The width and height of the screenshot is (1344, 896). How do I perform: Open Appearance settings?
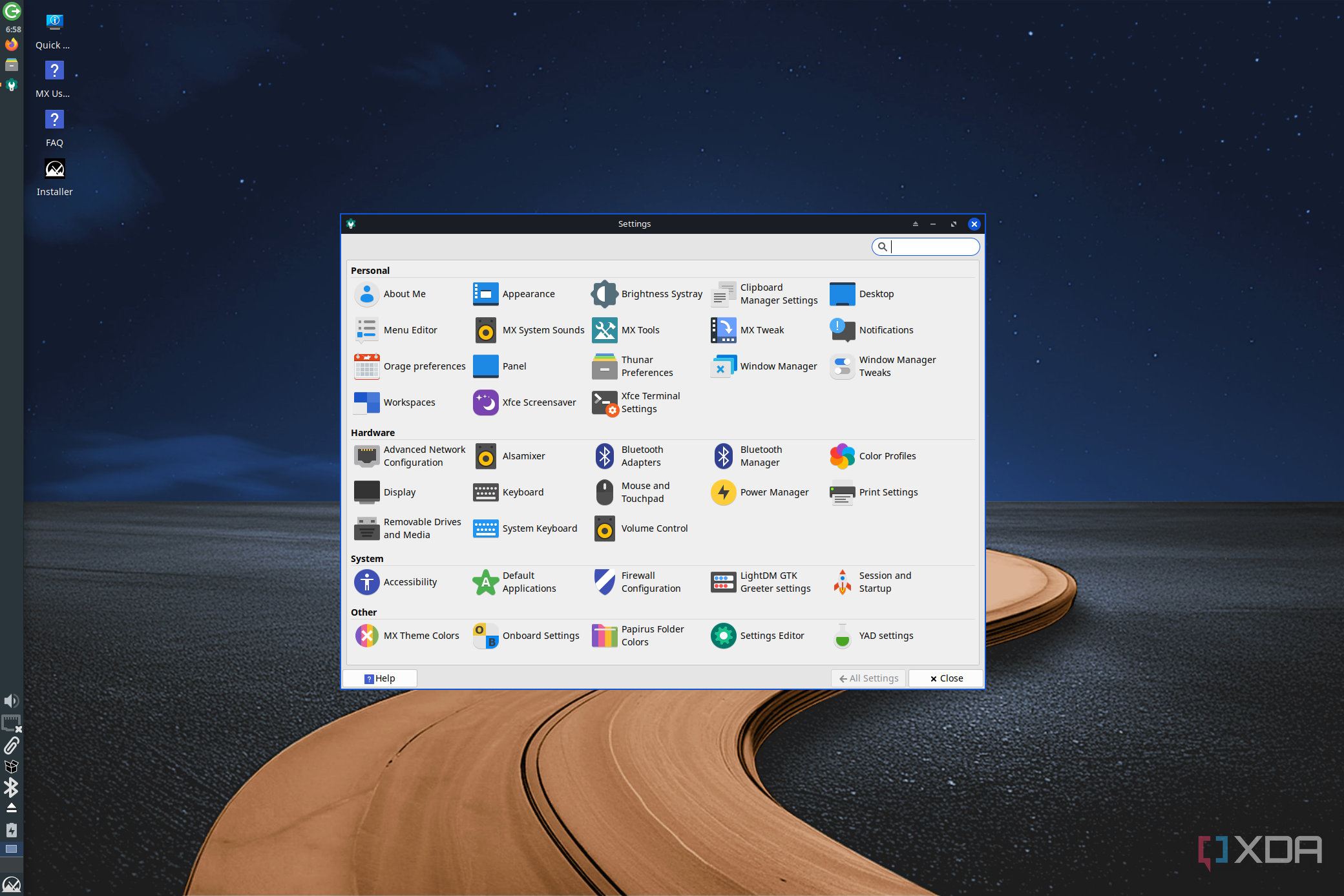tap(514, 294)
